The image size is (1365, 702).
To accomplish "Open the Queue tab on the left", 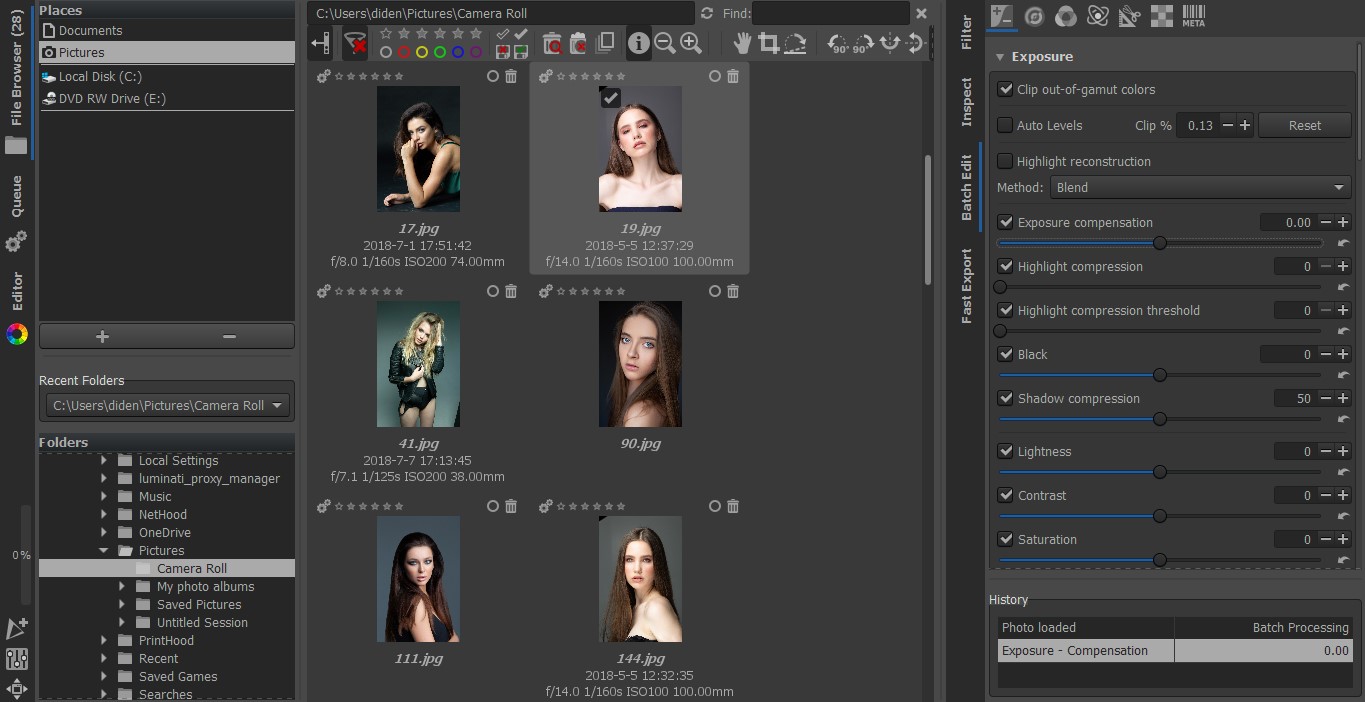I will tap(15, 195).
